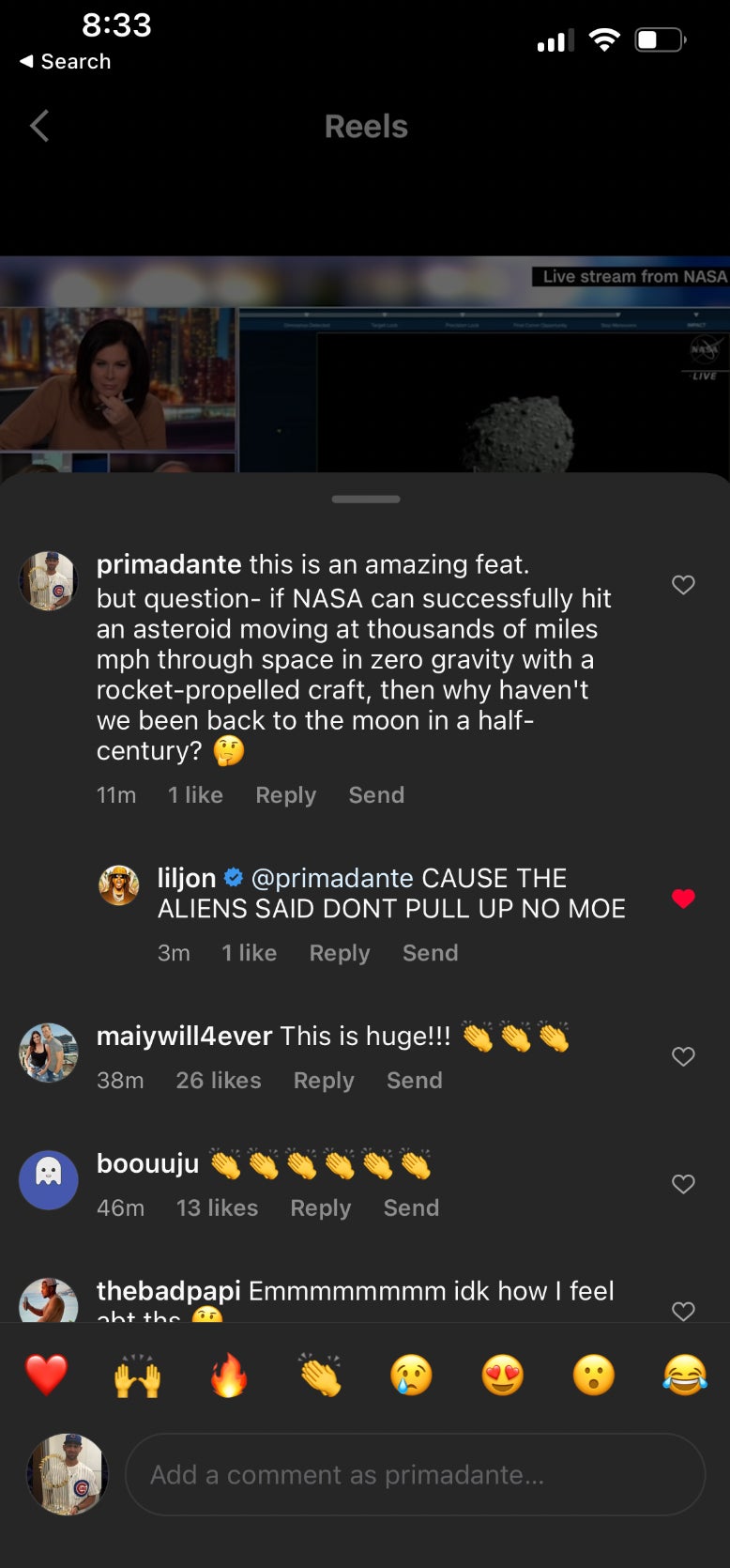Image resolution: width=730 pixels, height=1568 pixels.
Task: Send liljon's reply to someone
Action: tap(430, 953)
